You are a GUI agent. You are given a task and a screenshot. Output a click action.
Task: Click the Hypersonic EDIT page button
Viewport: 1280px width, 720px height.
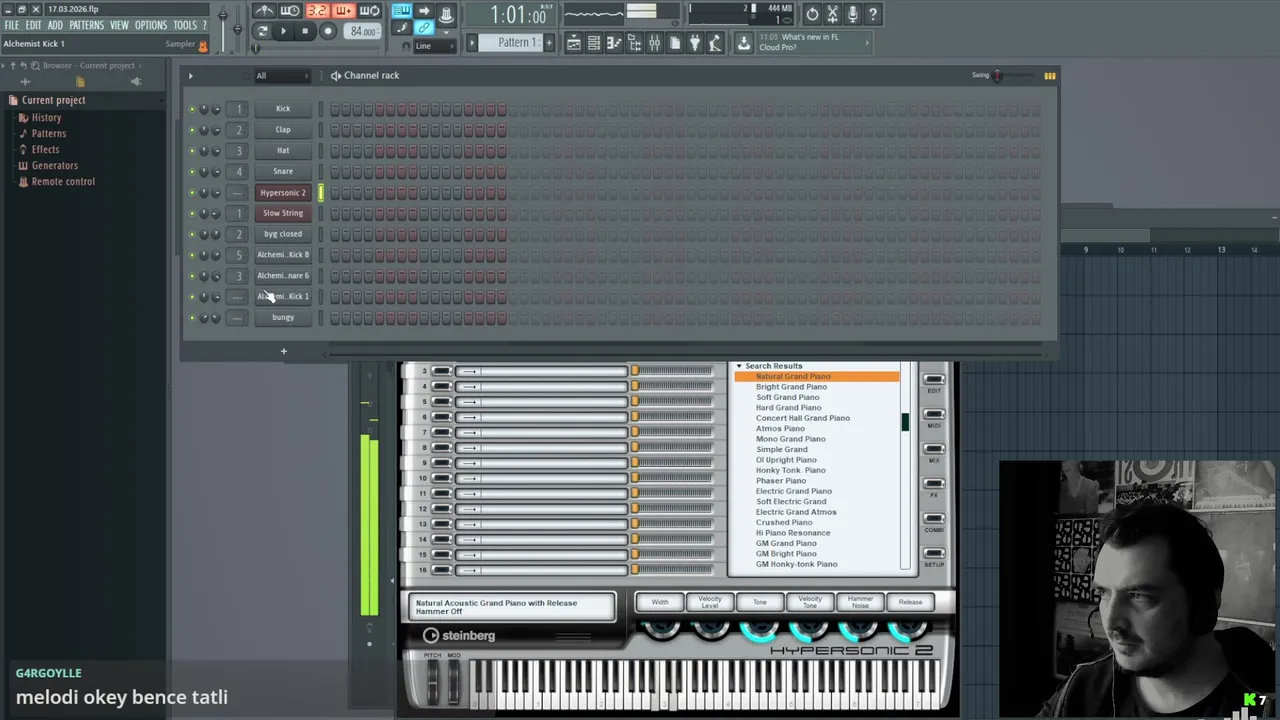click(933, 381)
